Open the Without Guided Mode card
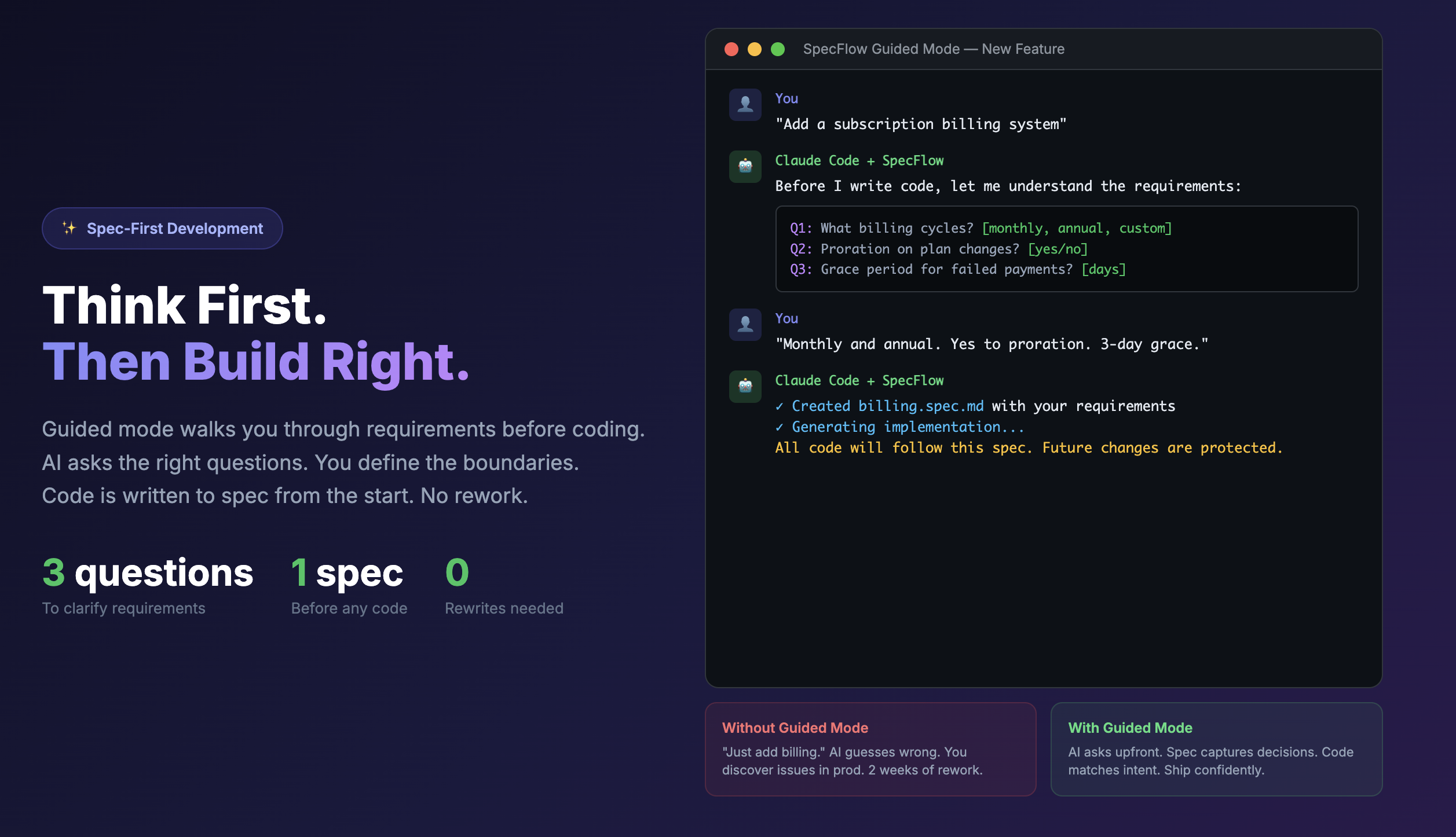The image size is (1456, 837). (x=870, y=749)
